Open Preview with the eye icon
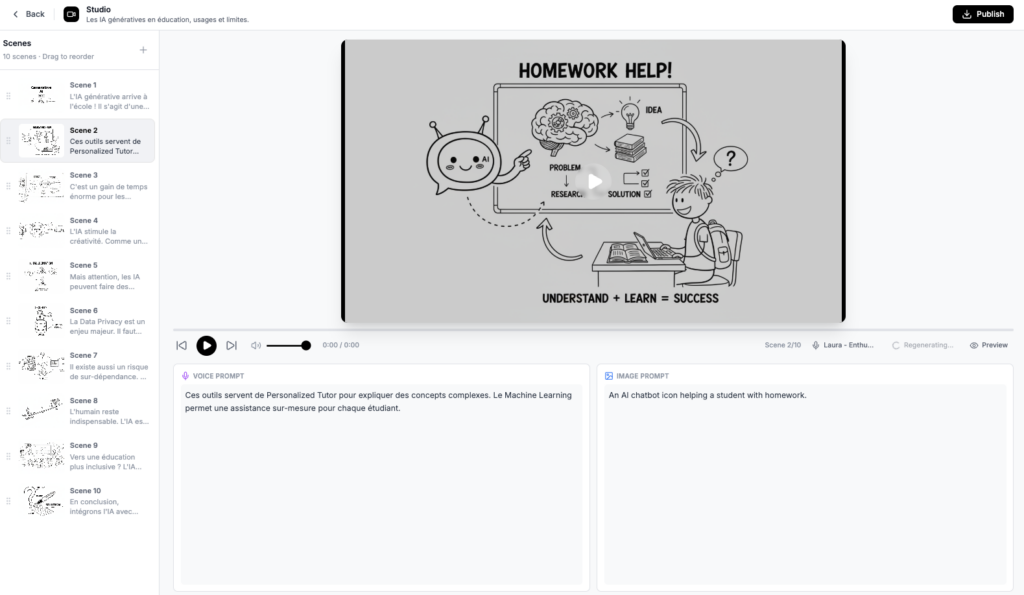Screen dimensions: 1024x595 click(988, 345)
